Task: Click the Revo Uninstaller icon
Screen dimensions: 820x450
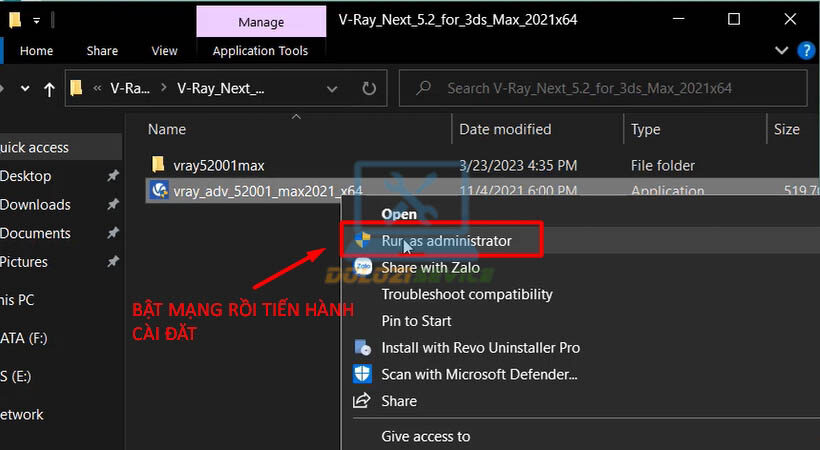Action: click(362, 347)
